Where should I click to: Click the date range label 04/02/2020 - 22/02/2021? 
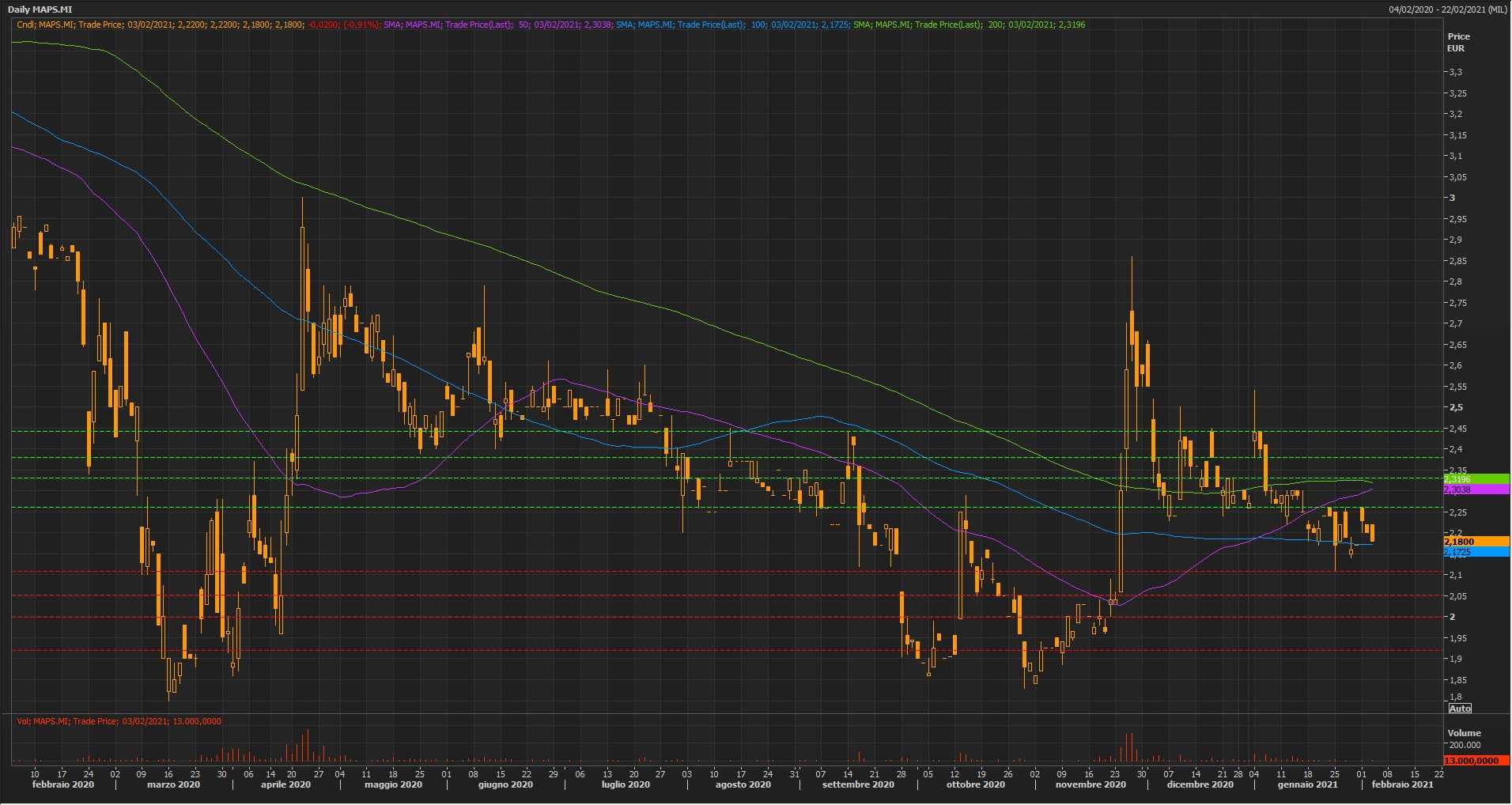coord(1447,9)
